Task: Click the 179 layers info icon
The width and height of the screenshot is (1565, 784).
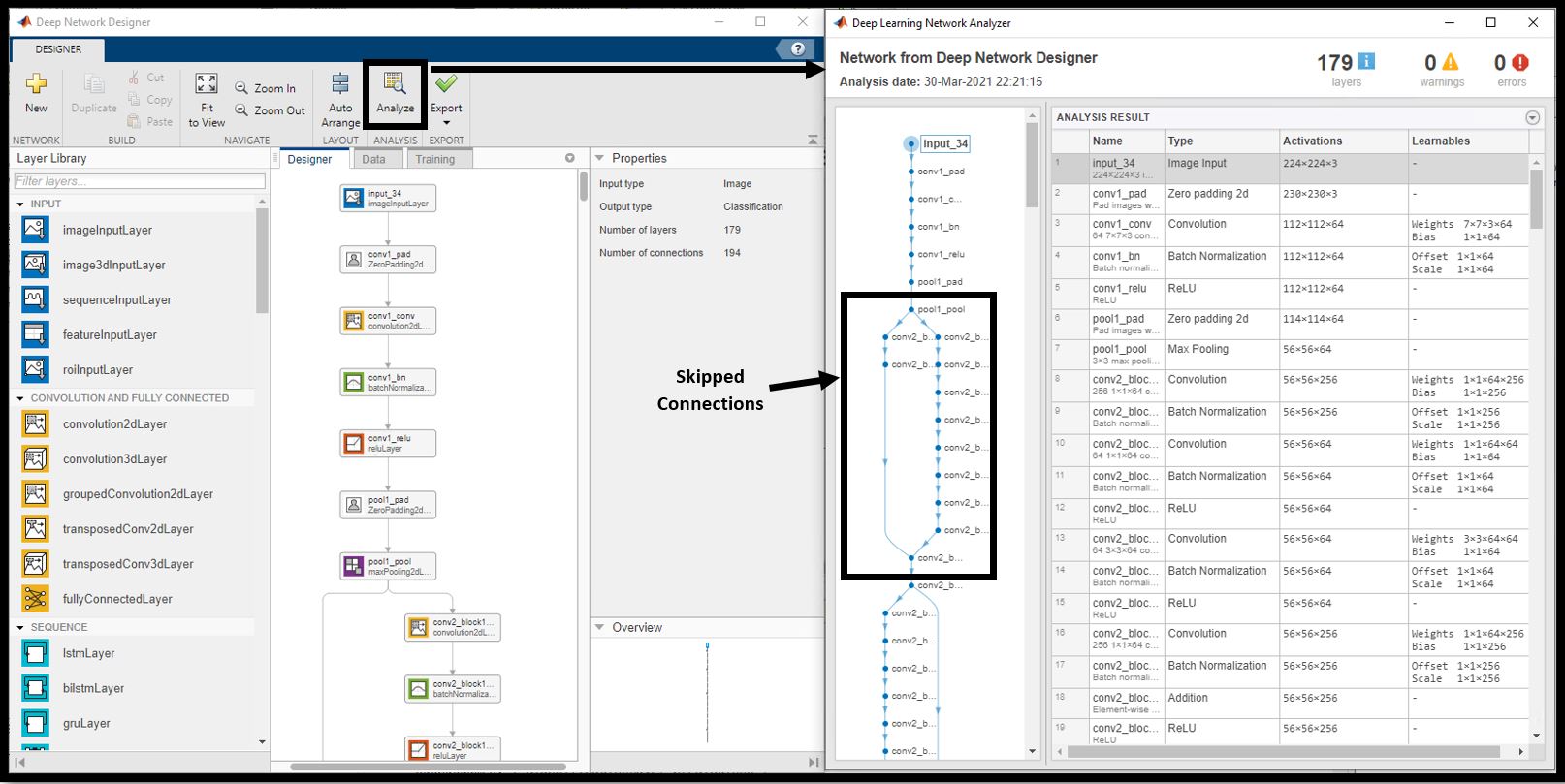Action: coord(1367,62)
